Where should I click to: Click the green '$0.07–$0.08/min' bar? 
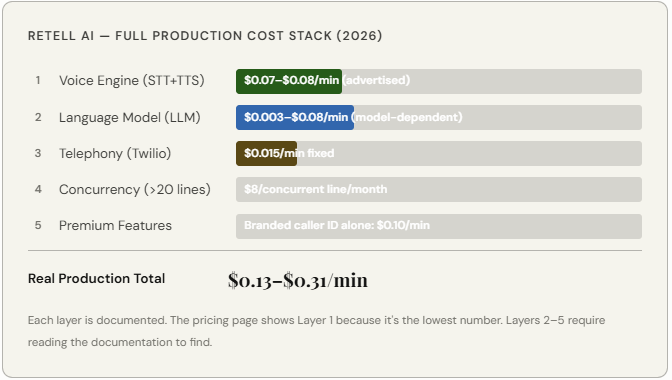tap(289, 81)
